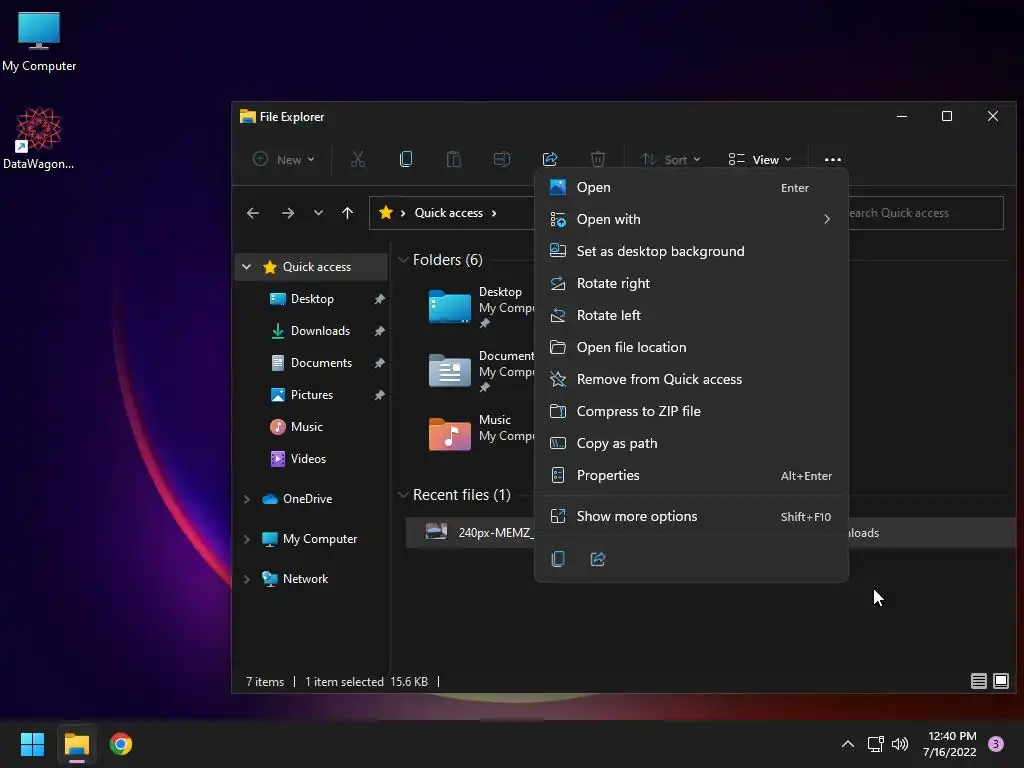Expand the My Computer tree node
Screen dimensions: 1024x768
(246, 539)
